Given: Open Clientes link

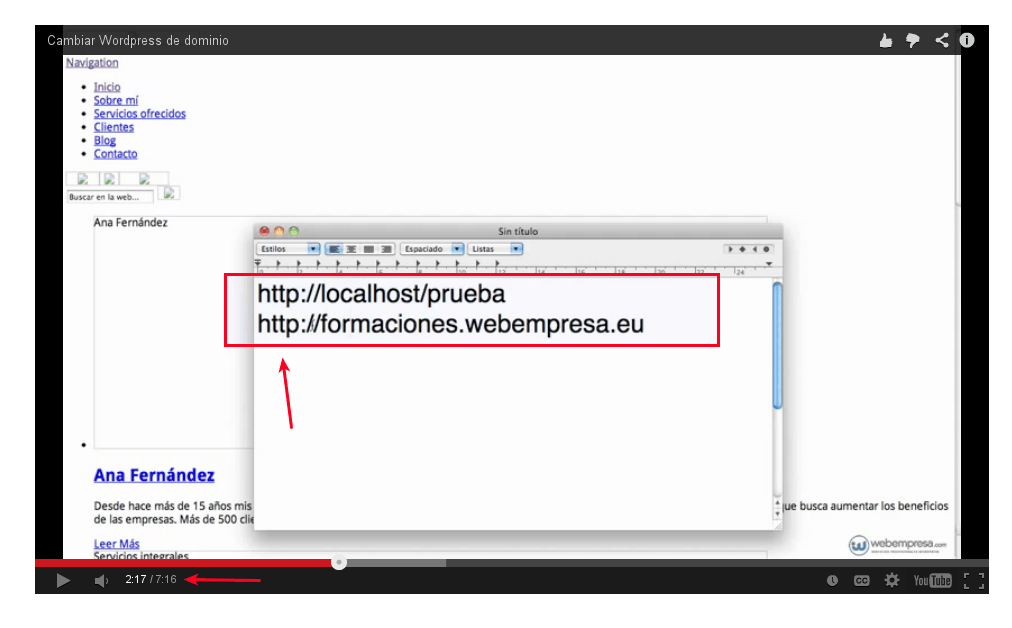Looking at the screenshot, I should pos(114,127).
